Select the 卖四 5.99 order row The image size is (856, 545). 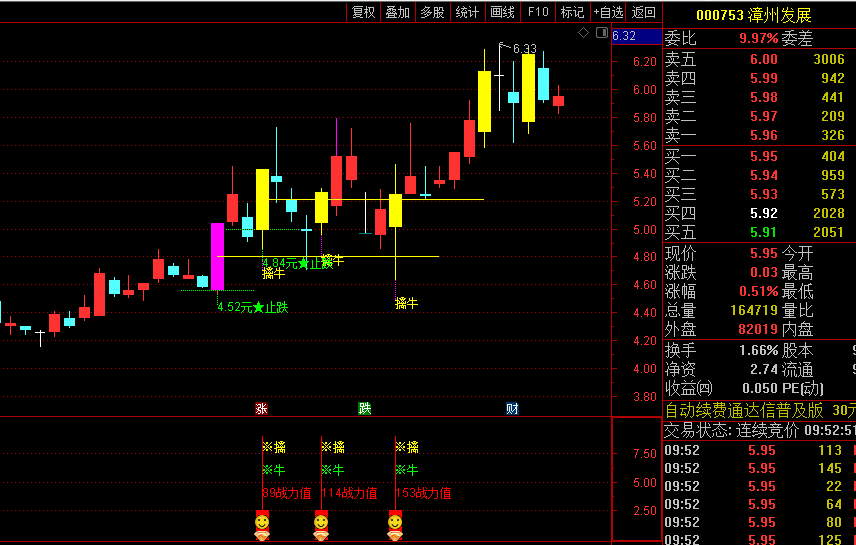759,78
